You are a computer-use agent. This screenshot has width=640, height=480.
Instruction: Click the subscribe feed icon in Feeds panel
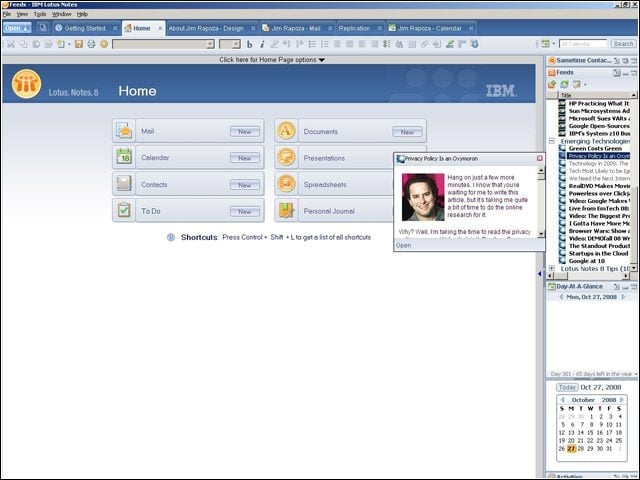552,84
